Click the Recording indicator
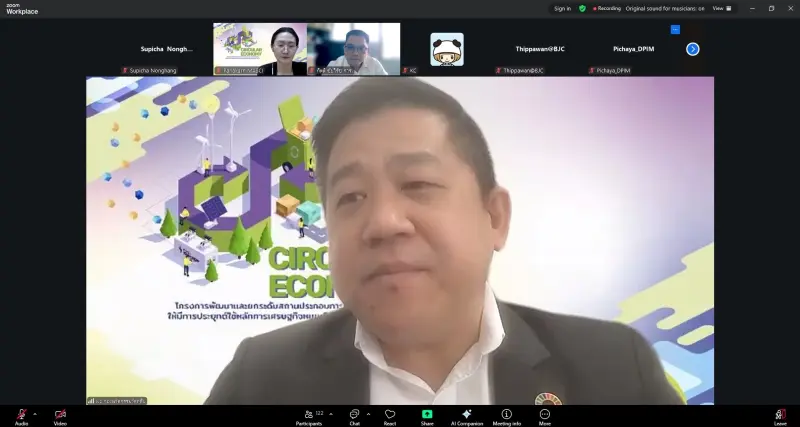This screenshot has width=800, height=427. pyautogui.click(x=607, y=9)
